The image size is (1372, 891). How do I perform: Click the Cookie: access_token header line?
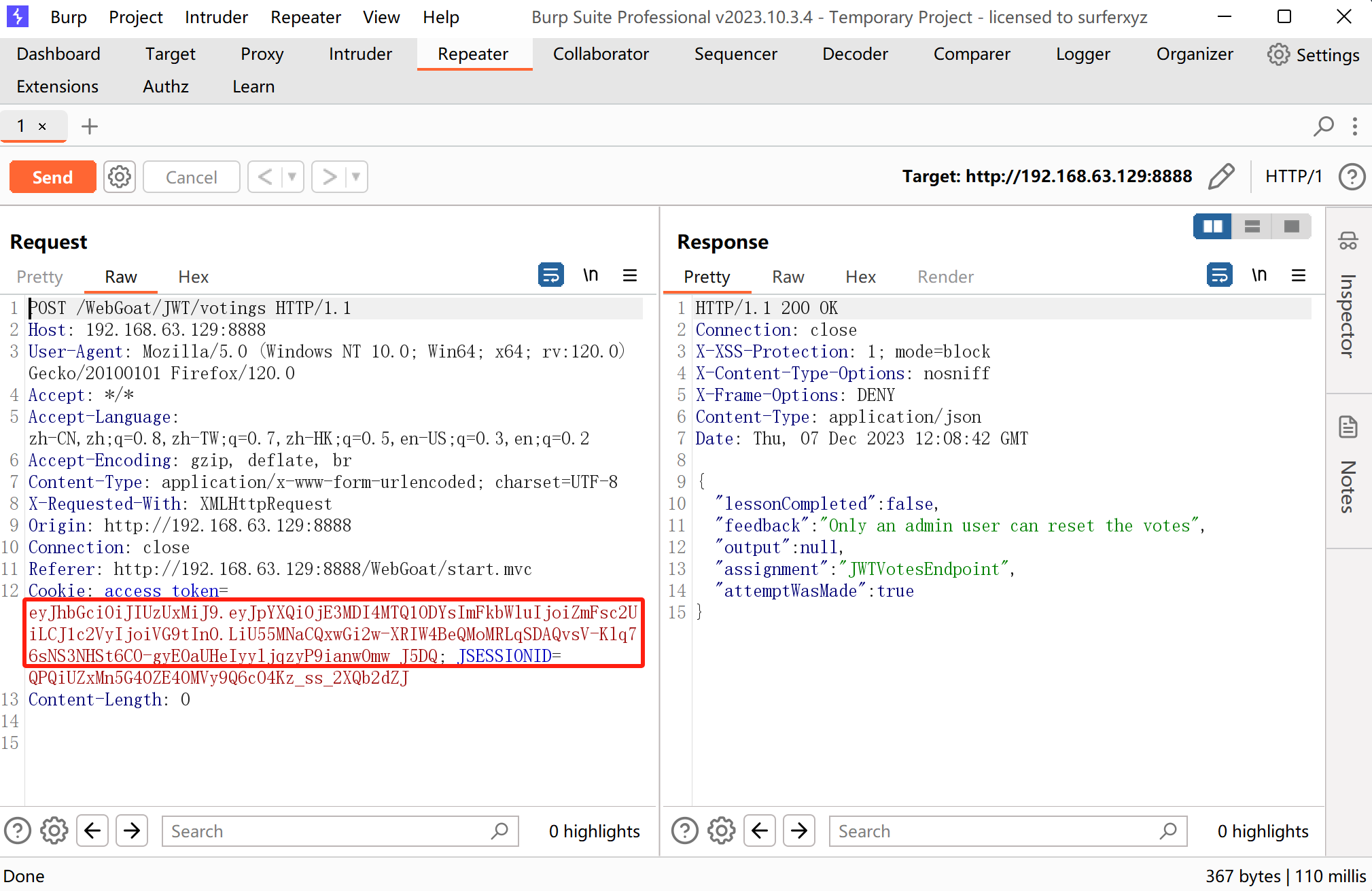click(x=128, y=591)
